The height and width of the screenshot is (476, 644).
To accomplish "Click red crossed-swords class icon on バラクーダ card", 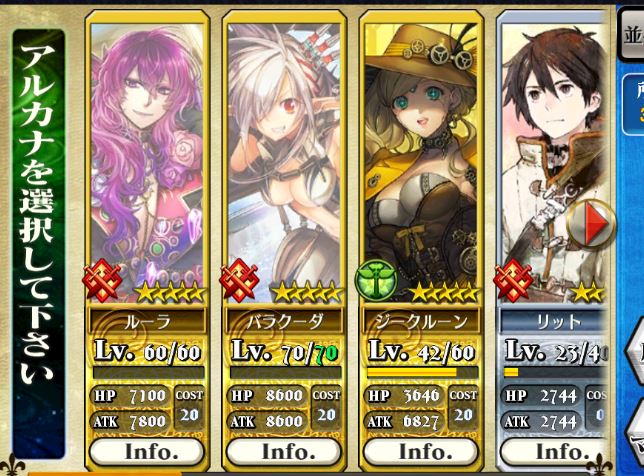I will (x=239, y=281).
